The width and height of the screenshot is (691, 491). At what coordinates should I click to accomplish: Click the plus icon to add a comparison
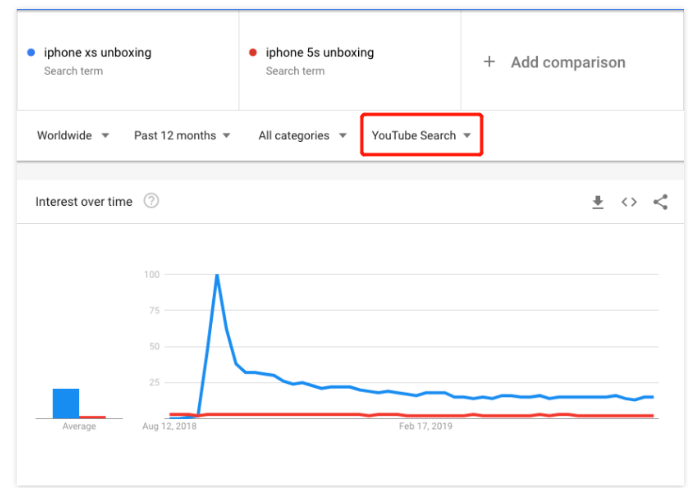[489, 62]
